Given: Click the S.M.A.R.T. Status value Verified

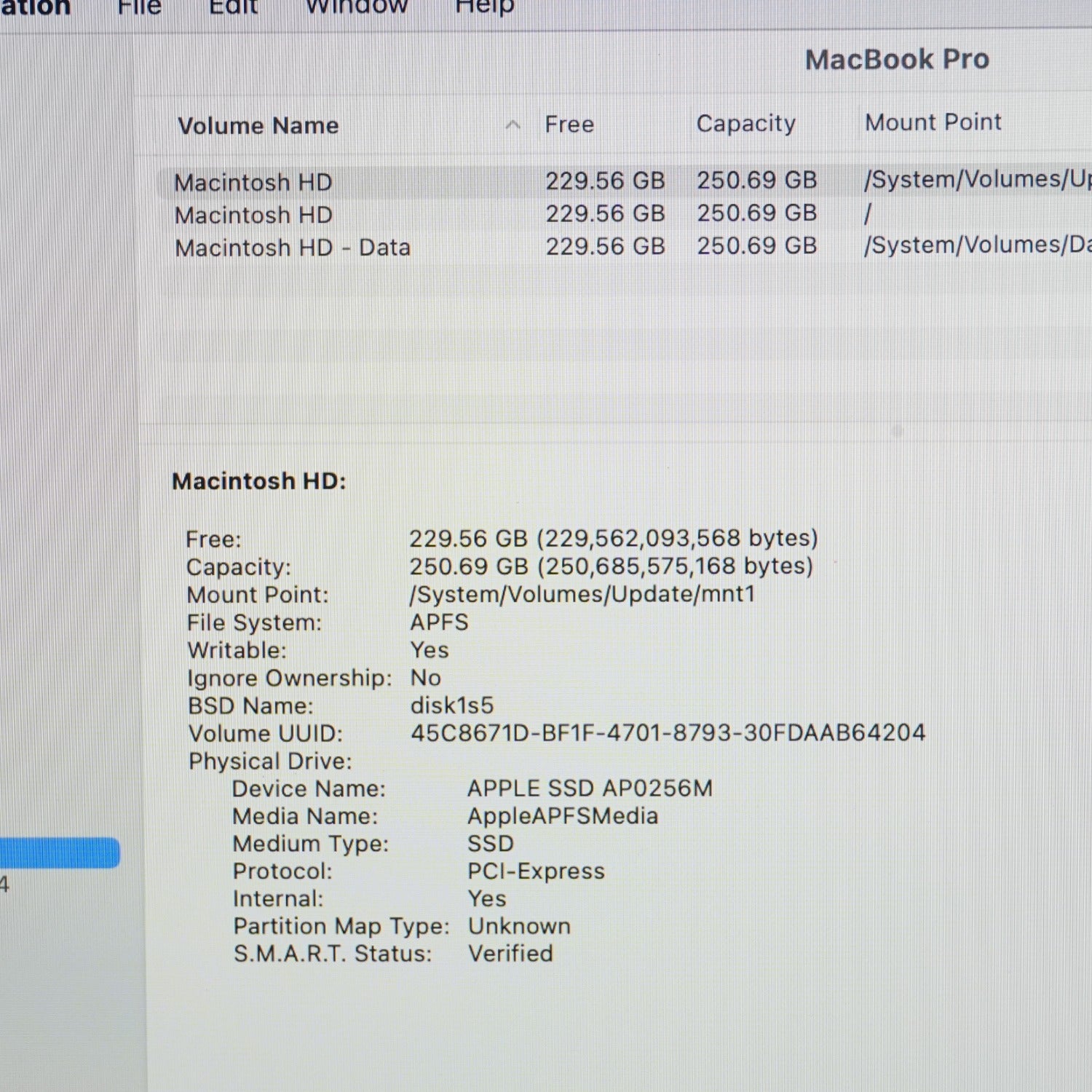Looking at the screenshot, I should click(511, 954).
